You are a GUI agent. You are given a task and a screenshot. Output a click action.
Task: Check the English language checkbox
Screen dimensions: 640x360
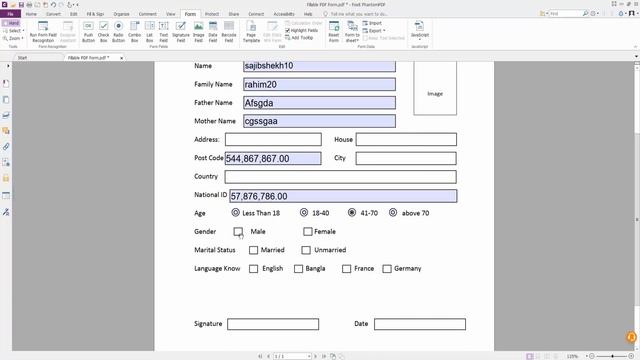click(x=253, y=269)
